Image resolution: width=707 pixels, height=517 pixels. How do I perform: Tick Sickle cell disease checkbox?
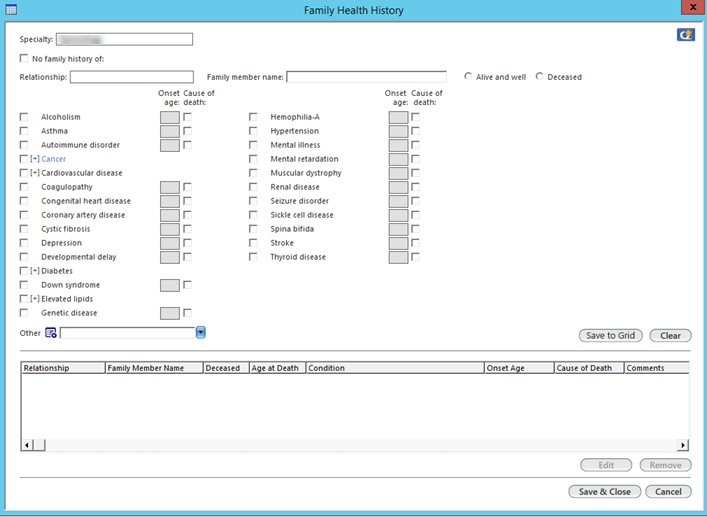tap(253, 215)
